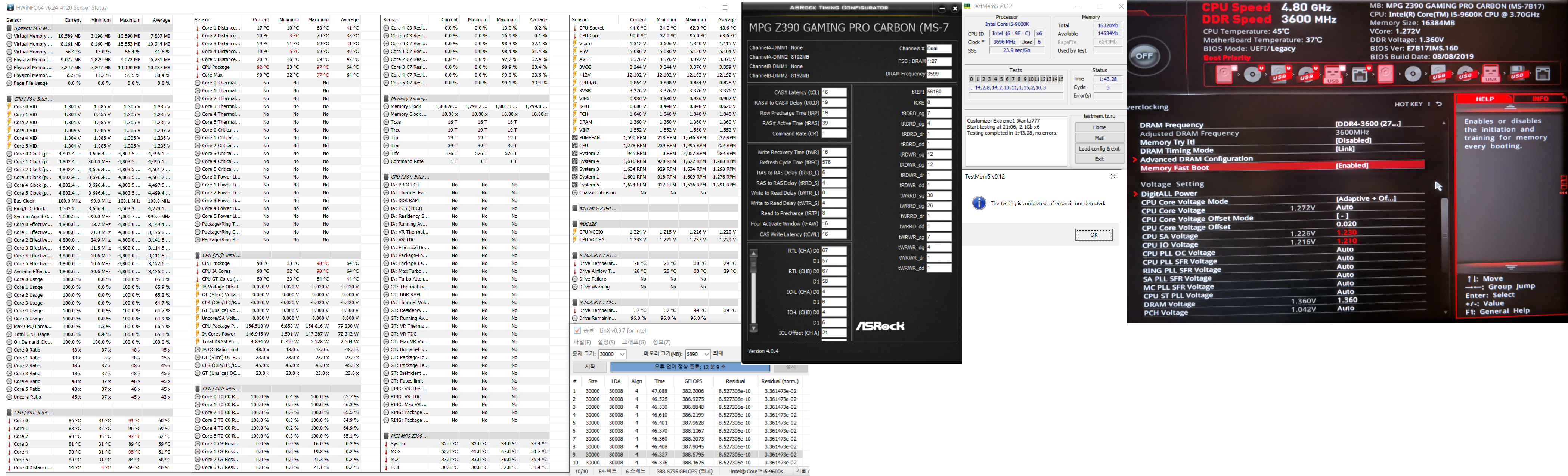Click the last network boot device icon
This screenshot has height=476, width=1568.
tap(1543, 74)
